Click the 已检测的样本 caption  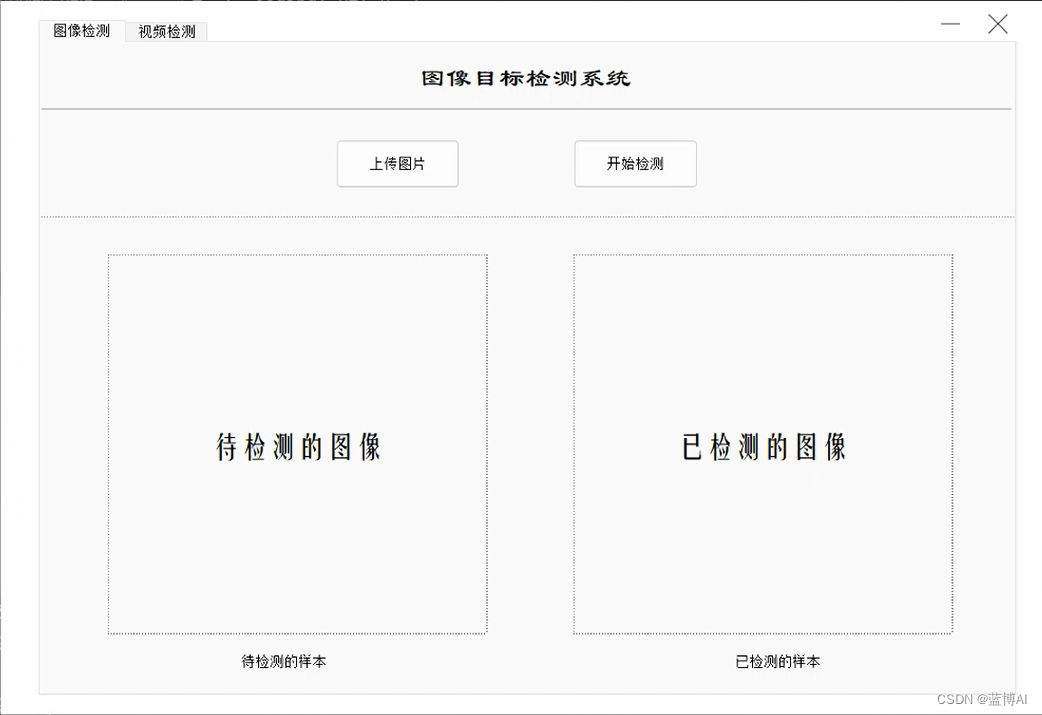[778, 661]
